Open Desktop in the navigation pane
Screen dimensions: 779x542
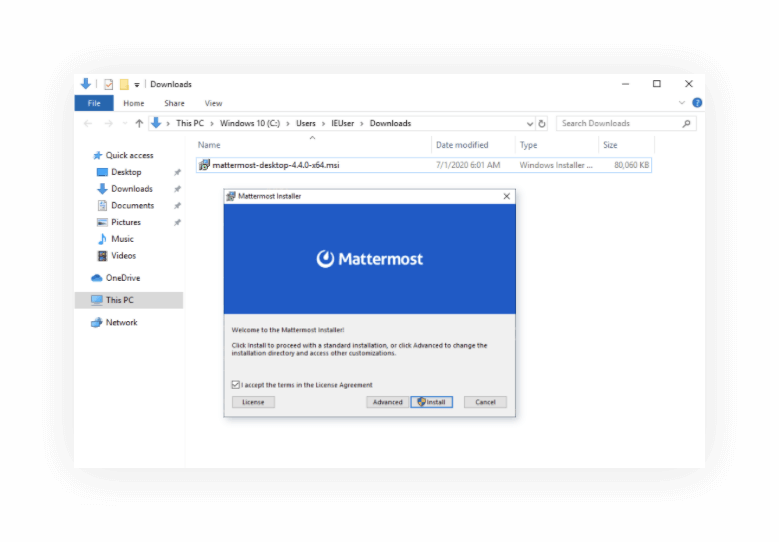point(126,172)
